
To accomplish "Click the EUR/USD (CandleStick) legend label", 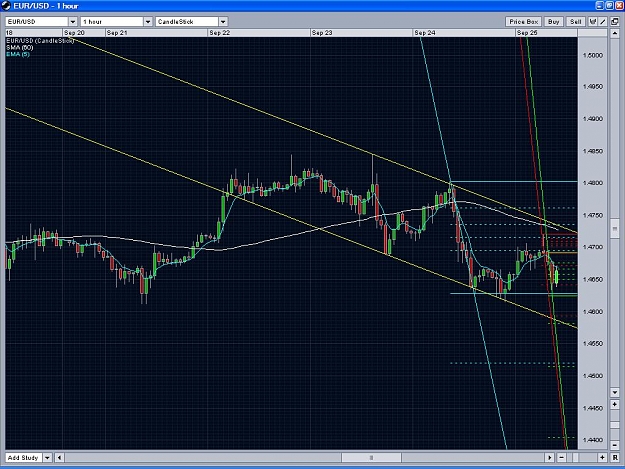I will point(40,41).
